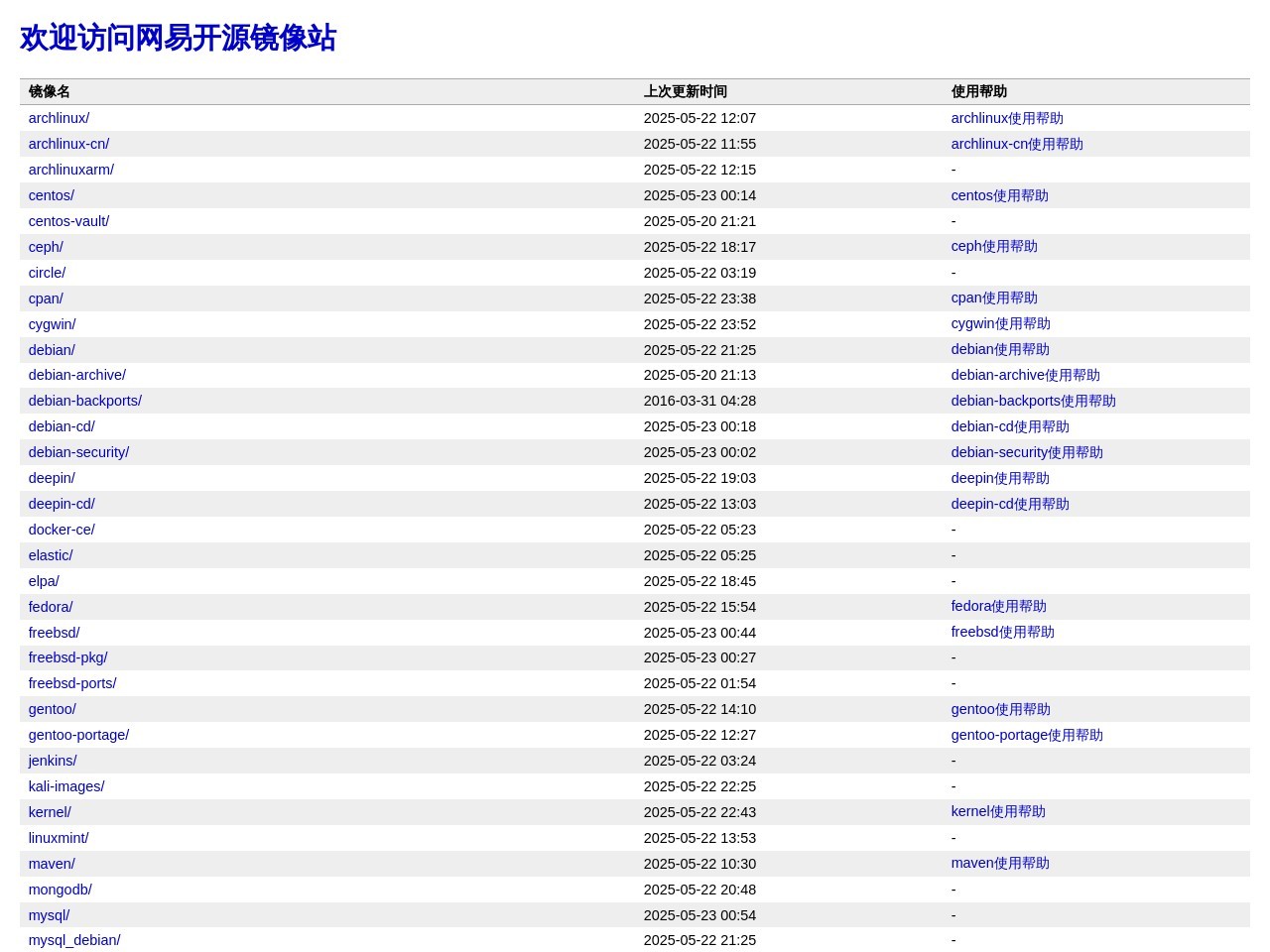Open the elastic/ mirror link

tap(51, 555)
